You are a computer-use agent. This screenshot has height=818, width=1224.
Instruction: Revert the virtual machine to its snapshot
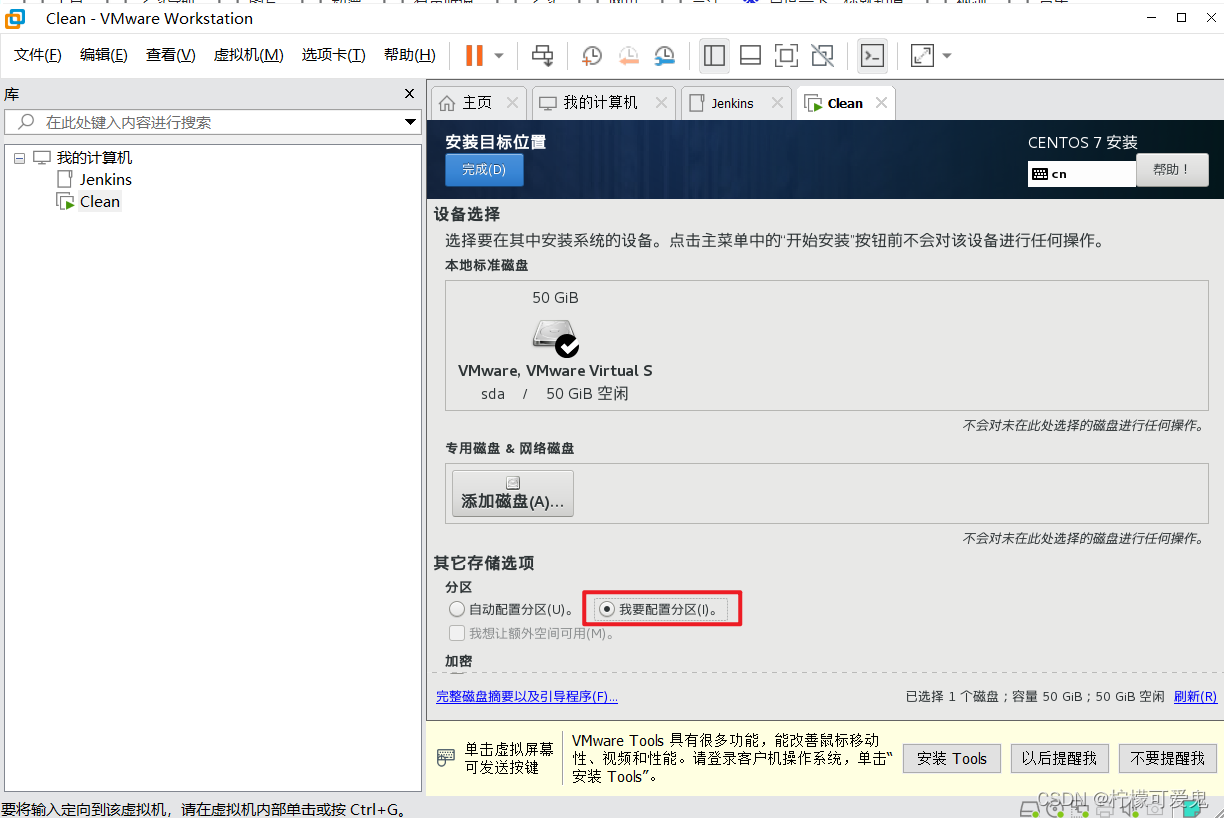pyautogui.click(x=629, y=56)
